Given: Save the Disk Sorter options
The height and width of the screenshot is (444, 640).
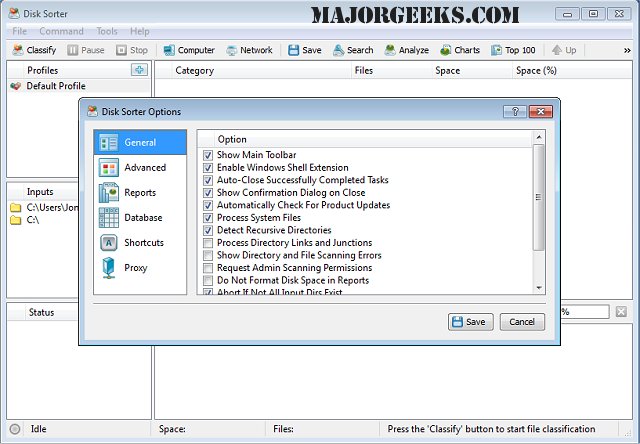Looking at the screenshot, I should click(x=469, y=322).
